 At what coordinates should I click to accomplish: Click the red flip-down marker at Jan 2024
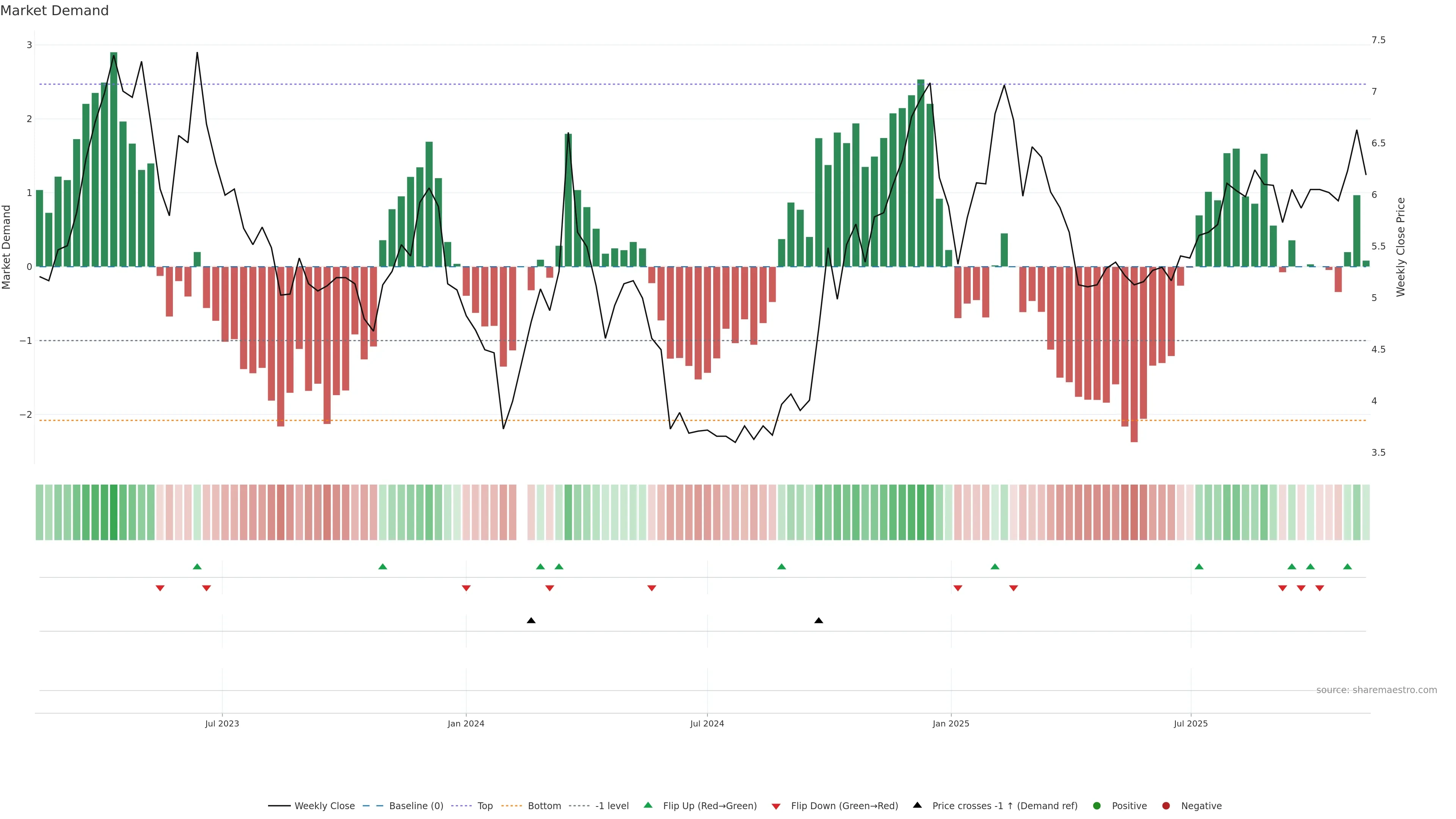click(x=466, y=588)
